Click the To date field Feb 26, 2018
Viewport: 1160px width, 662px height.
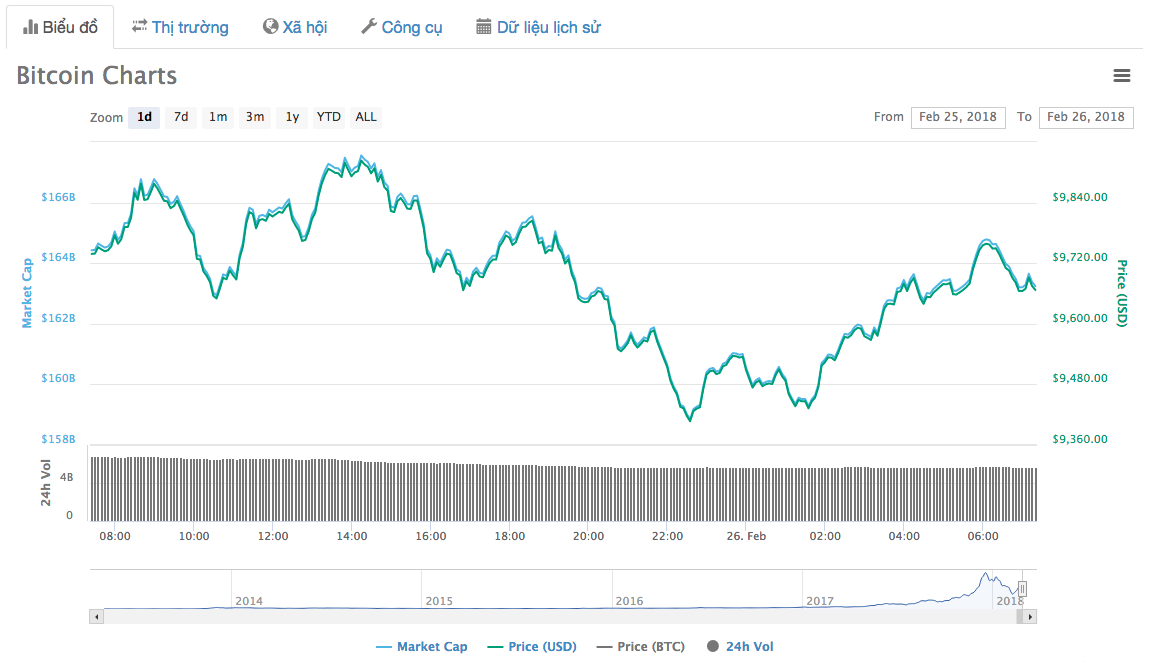(x=1086, y=117)
